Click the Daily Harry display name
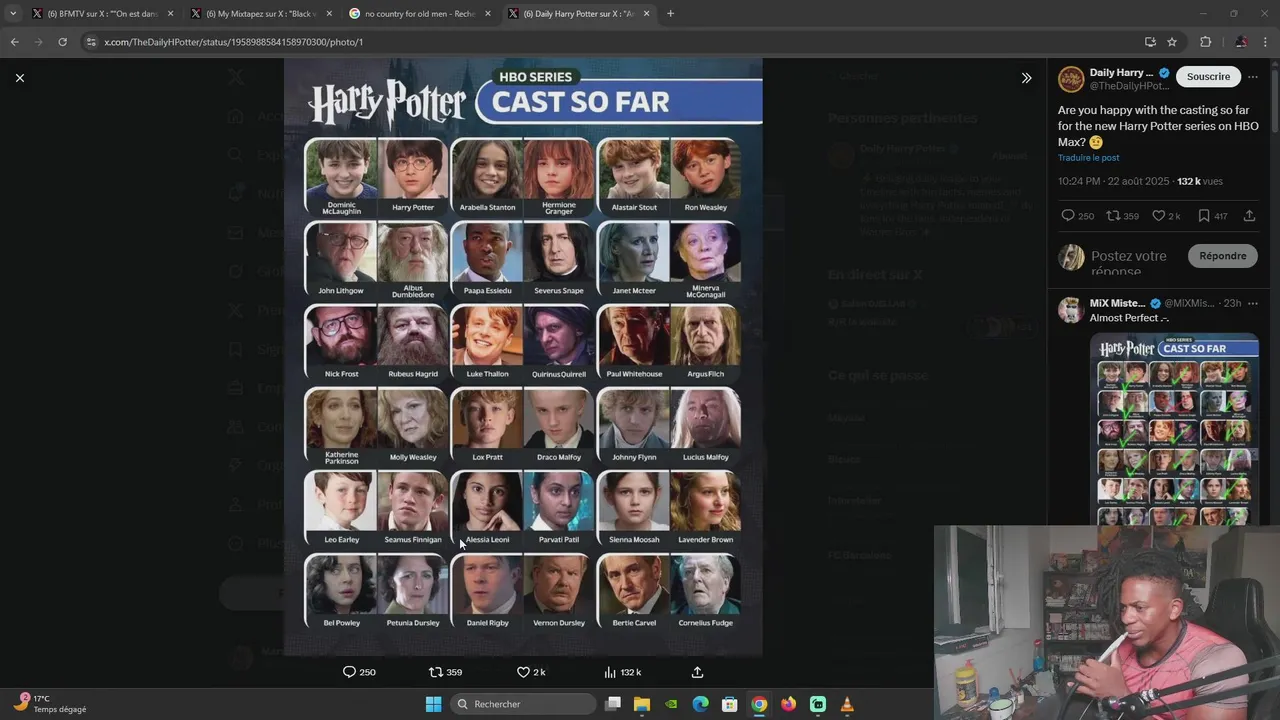This screenshot has height=720, width=1280. pos(1121,73)
